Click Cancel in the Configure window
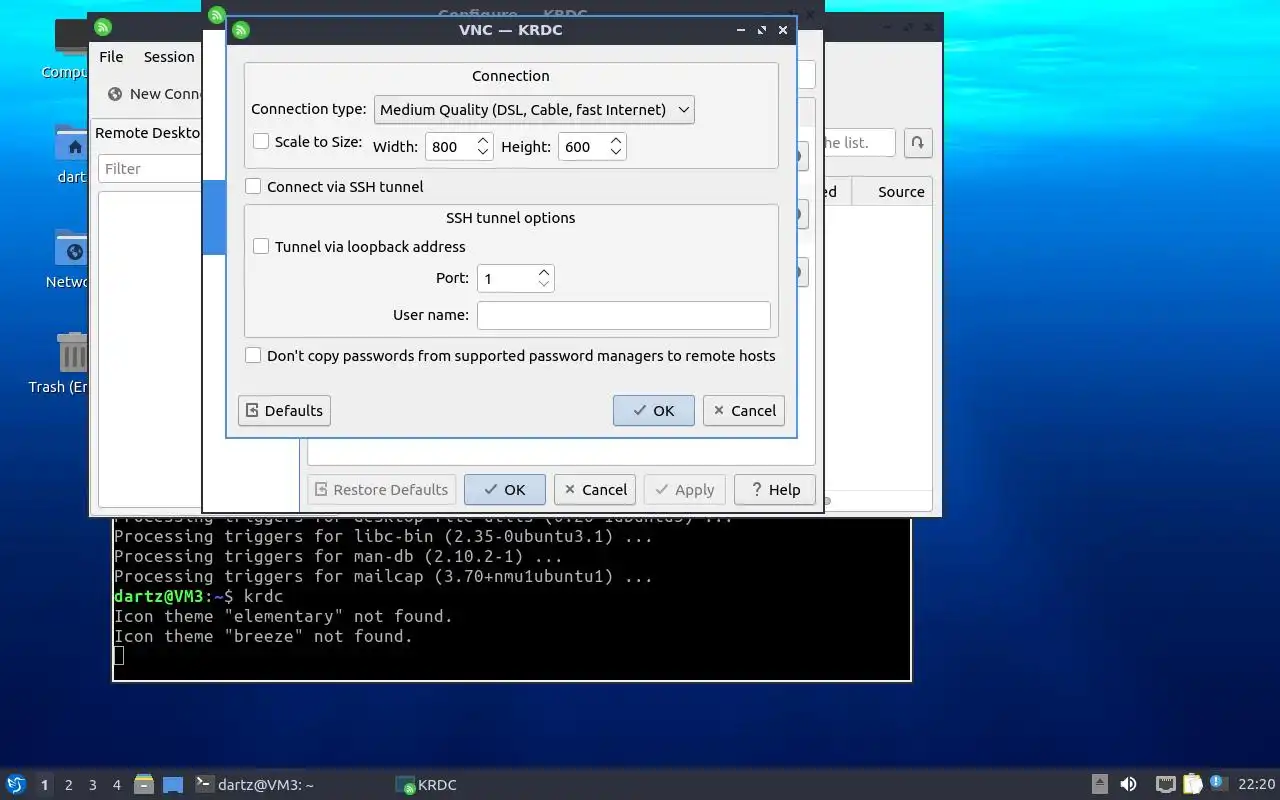The width and height of the screenshot is (1280, 800). (595, 490)
